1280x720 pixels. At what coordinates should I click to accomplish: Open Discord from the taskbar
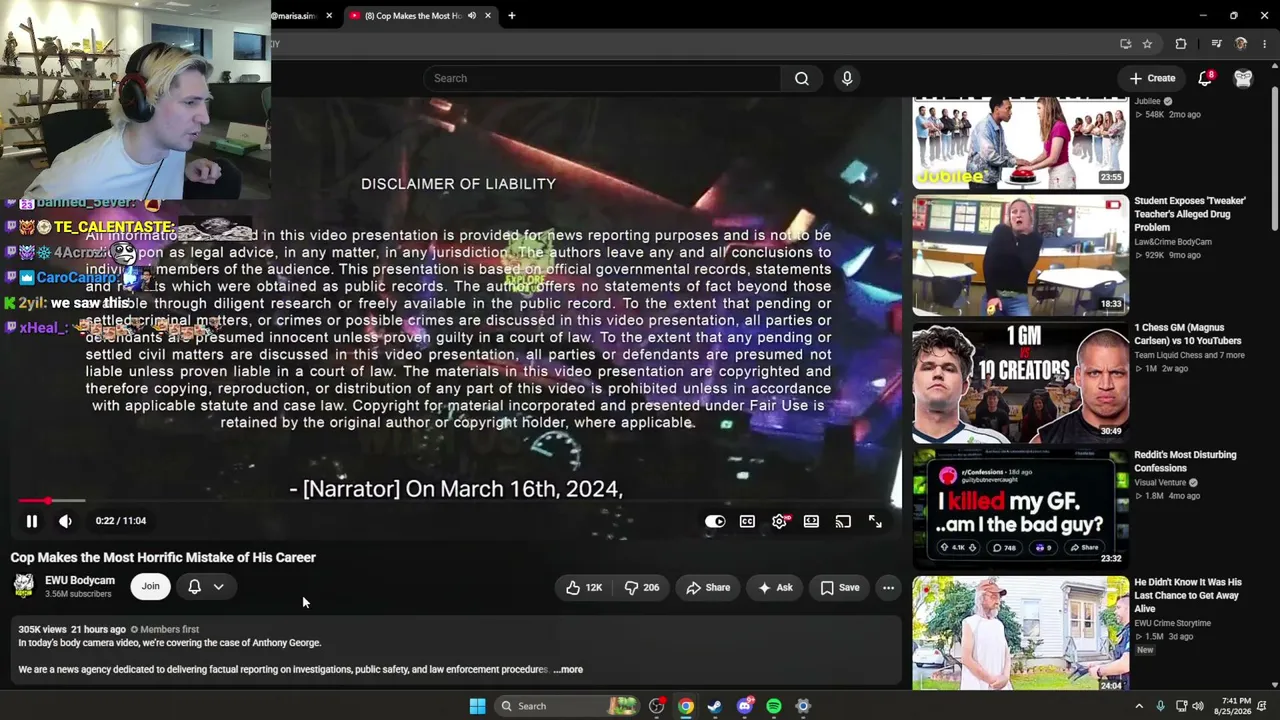click(744, 706)
